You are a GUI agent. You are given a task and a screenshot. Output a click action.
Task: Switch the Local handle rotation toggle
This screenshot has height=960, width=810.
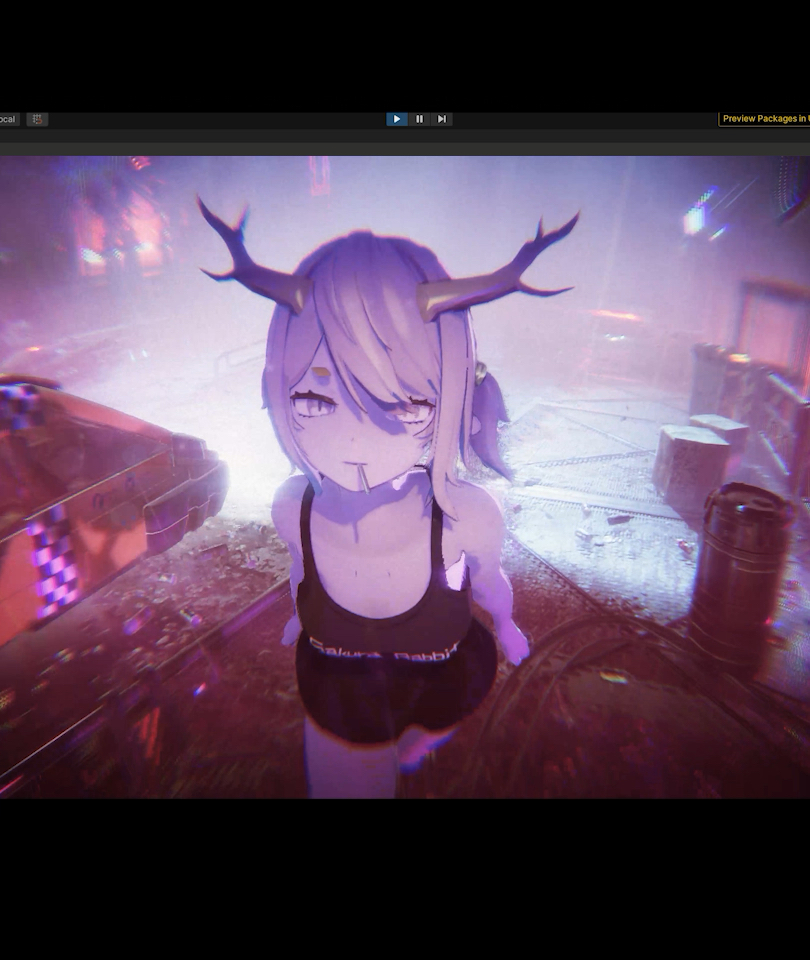(7, 119)
